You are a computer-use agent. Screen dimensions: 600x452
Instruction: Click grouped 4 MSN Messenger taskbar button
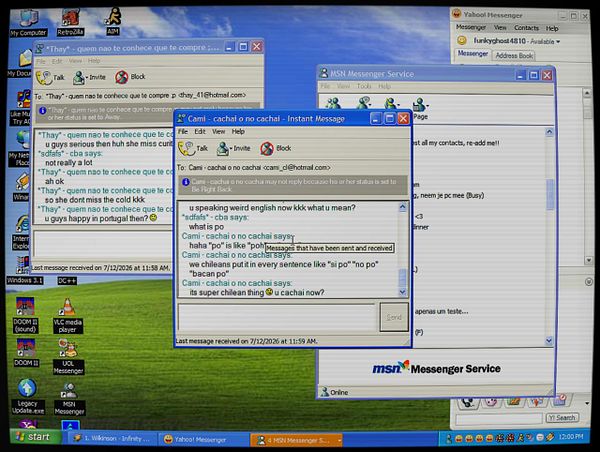click(x=295, y=440)
